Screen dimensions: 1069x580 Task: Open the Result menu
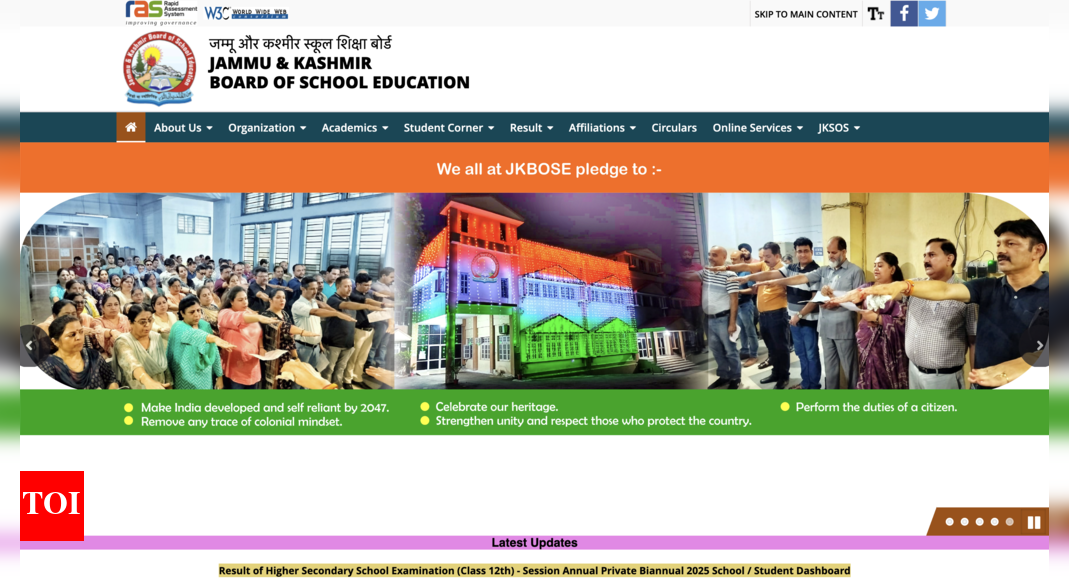tap(531, 127)
